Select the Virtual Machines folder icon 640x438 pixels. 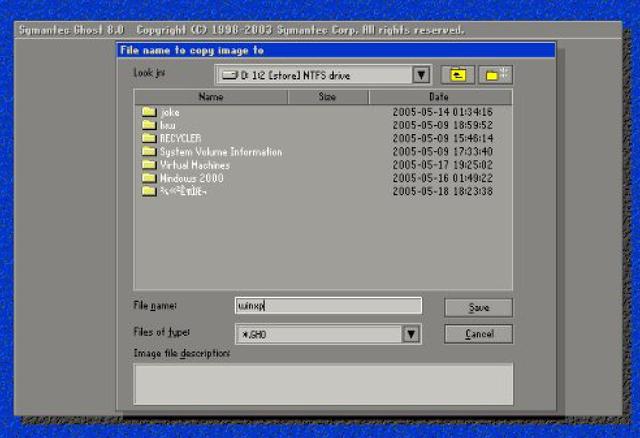pos(149,164)
